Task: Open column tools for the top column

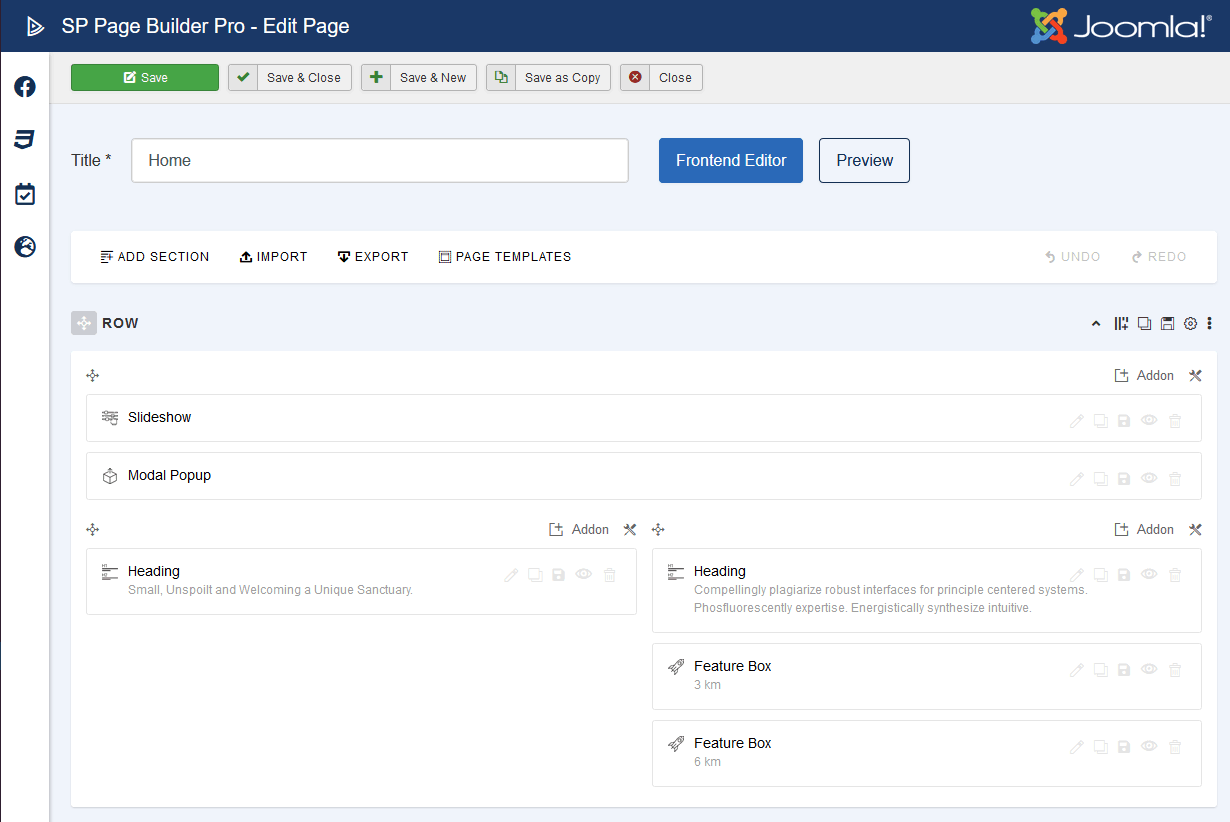Action: click(x=1195, y=376)
